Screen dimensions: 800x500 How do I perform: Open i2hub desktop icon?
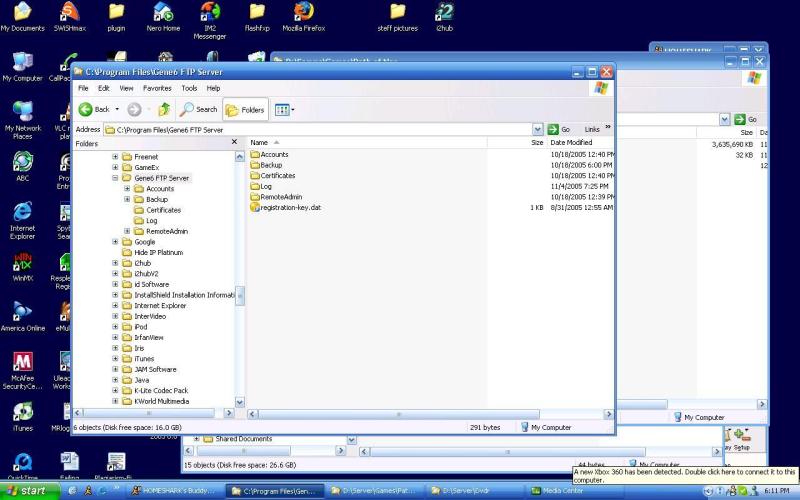tap(444, 16)
